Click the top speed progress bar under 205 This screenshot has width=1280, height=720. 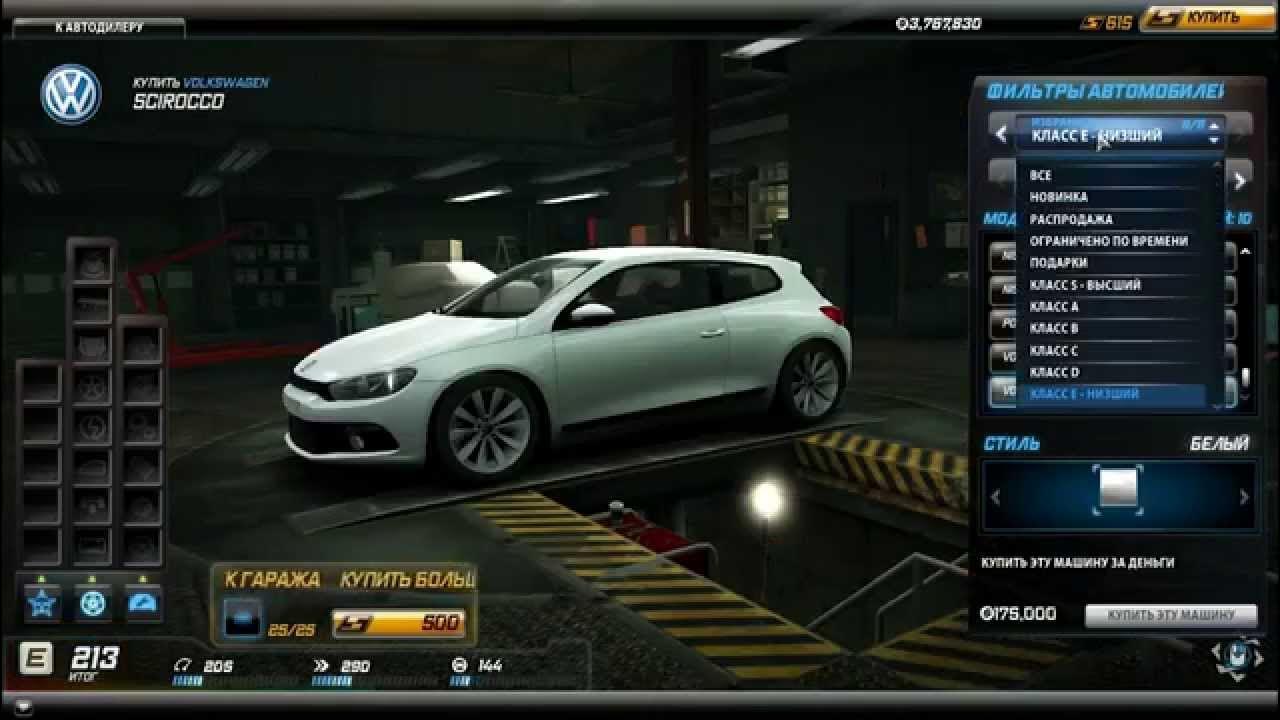click(x=188, y=681)
